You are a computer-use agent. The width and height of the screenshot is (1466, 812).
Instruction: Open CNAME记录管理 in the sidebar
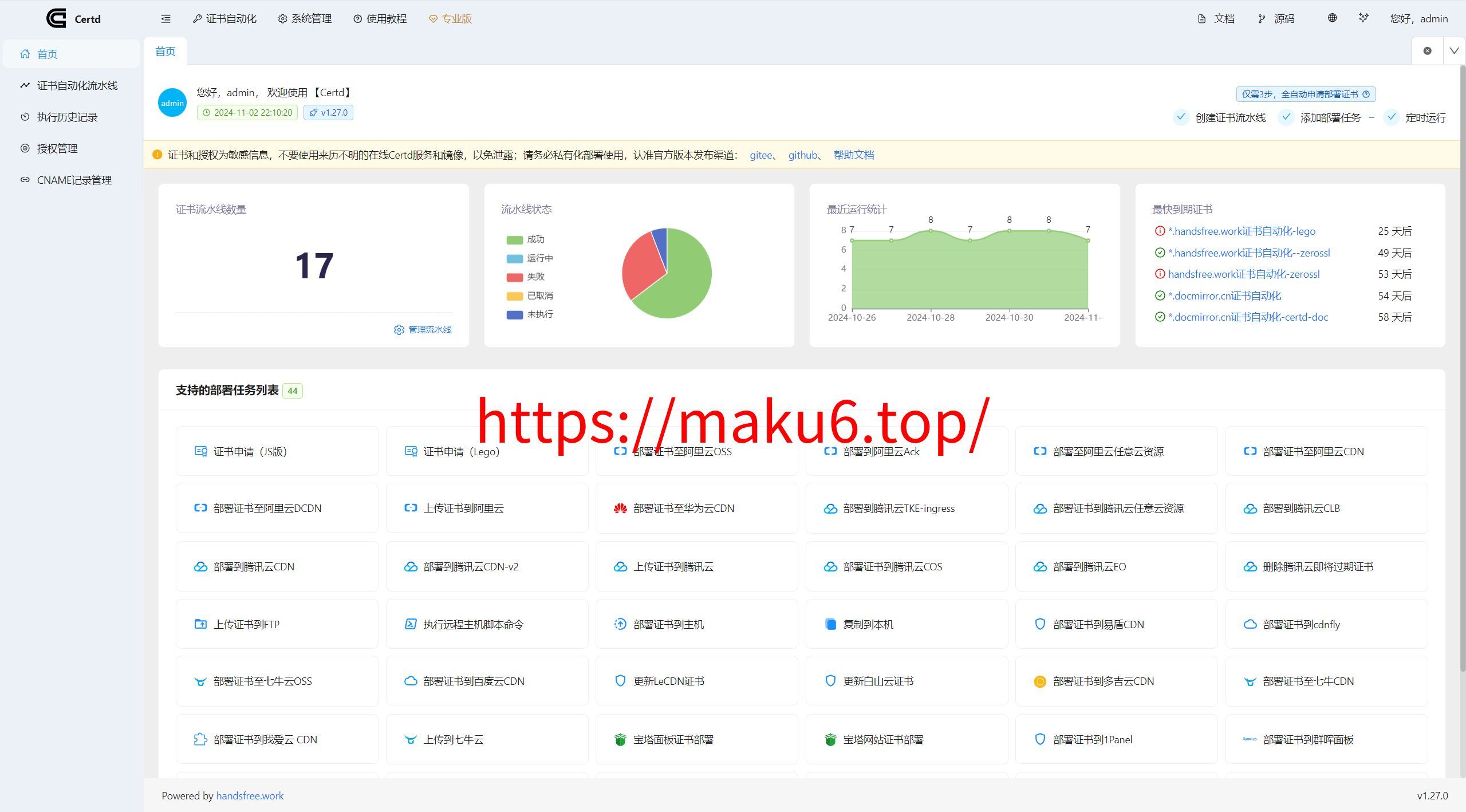coord(72,180)
